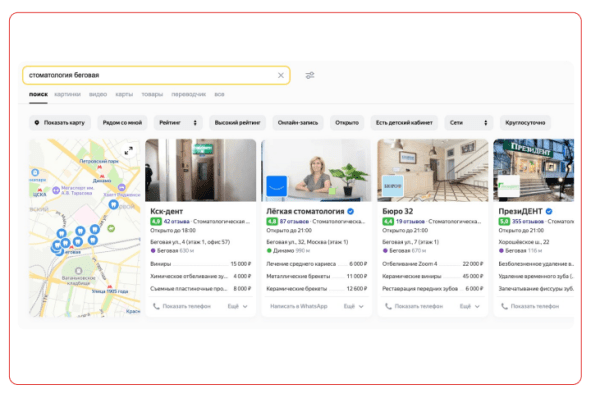Click inside the стоматология беговая search box
Viewport: 600px width, 403px height.
point(150,75)
